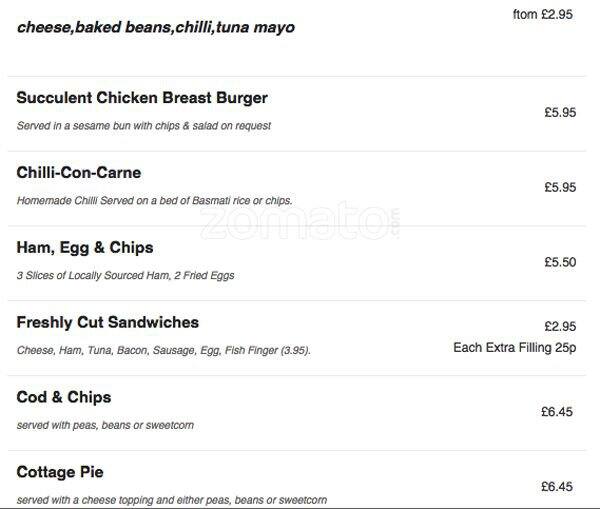
Task: Click the 'Each Extra Filling 25p' note
Action: pos(514,348)
